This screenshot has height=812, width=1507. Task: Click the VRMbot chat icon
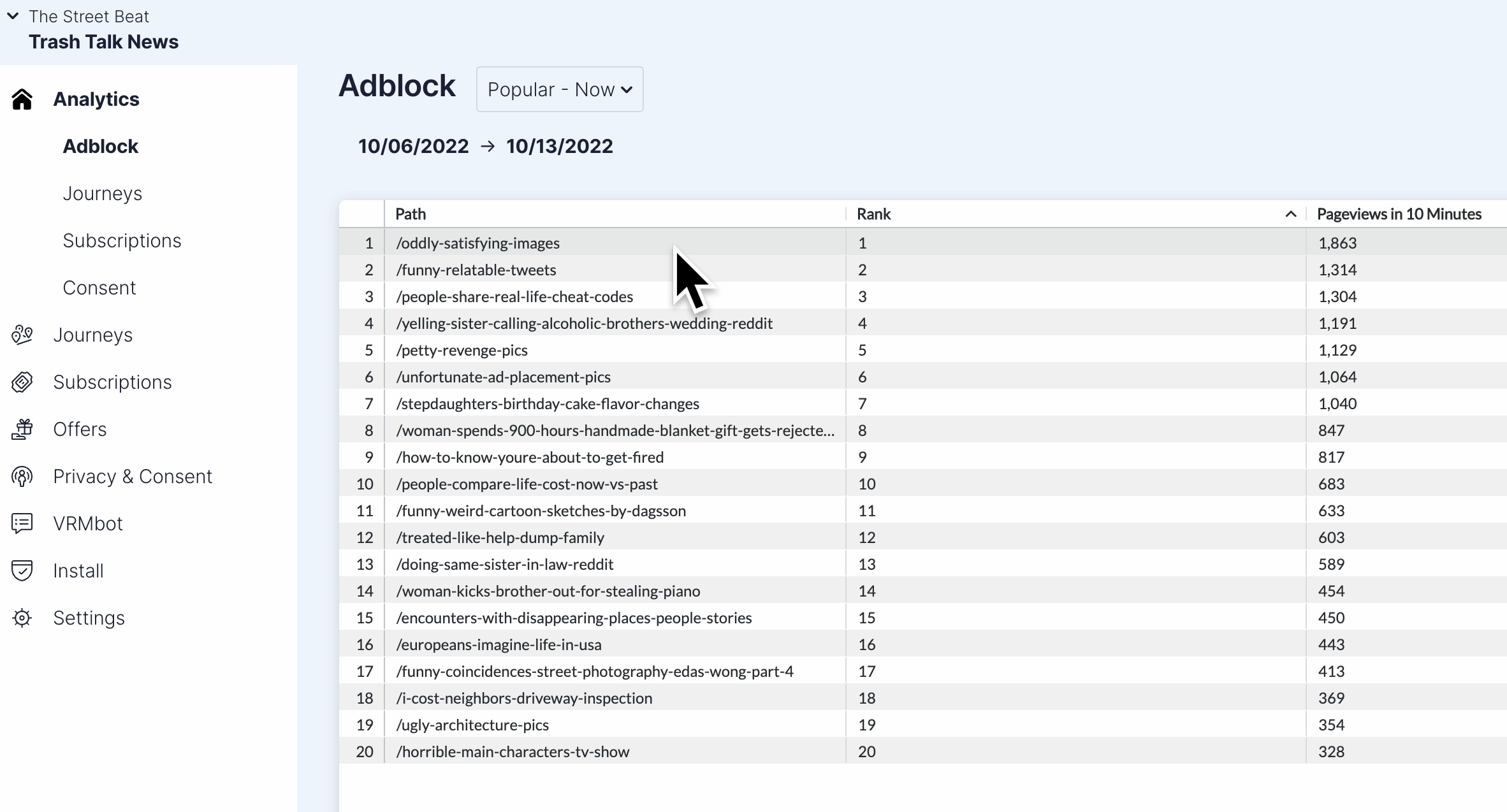[x=22, y=524]
